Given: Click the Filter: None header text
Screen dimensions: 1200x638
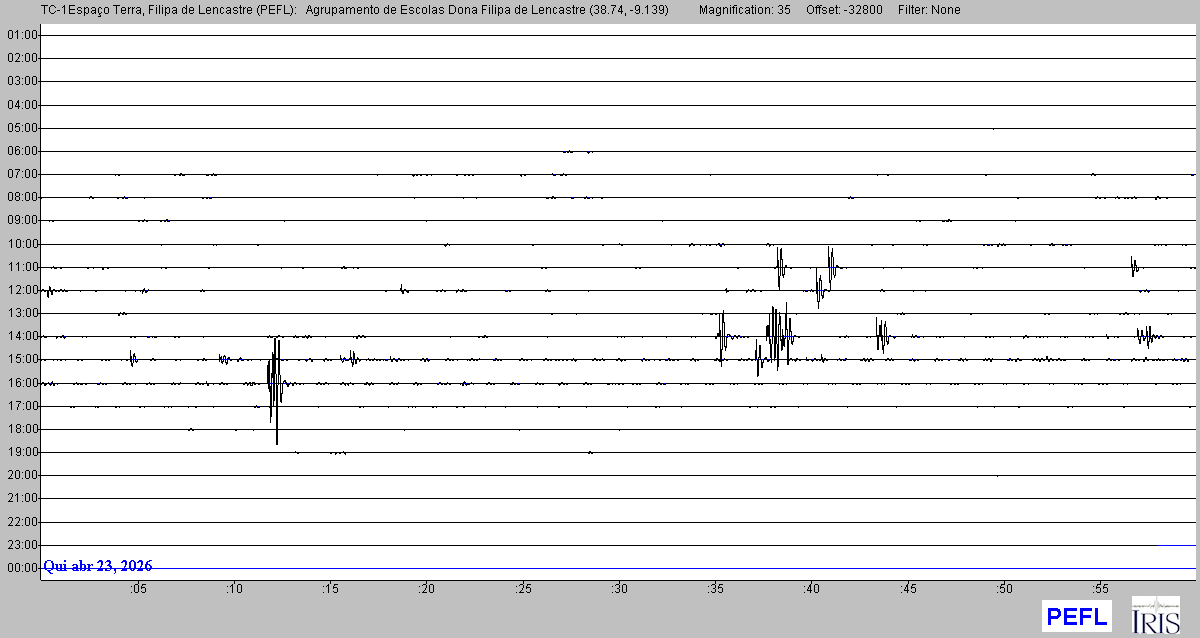Looking at the screenshot, I should pyautogui.click(x=931, y=10).
